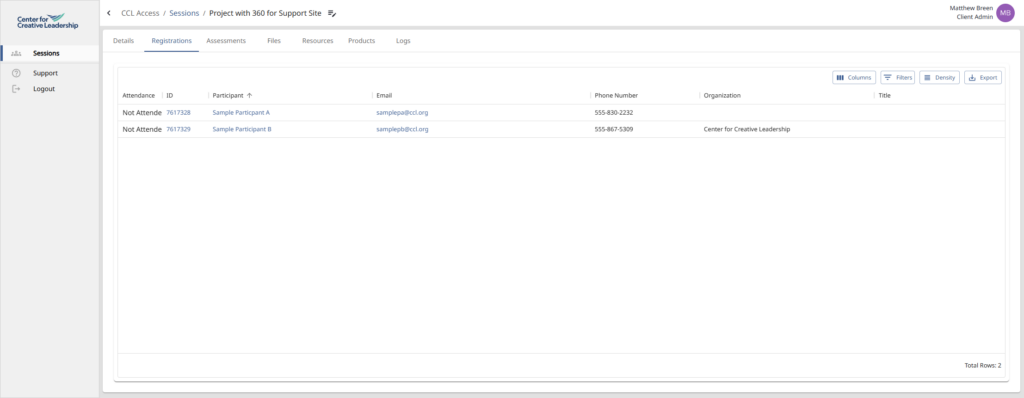Click the Center for Creative Leadership logo
Viewport: 1024px width, 398px height.
(x=48, y=22)
